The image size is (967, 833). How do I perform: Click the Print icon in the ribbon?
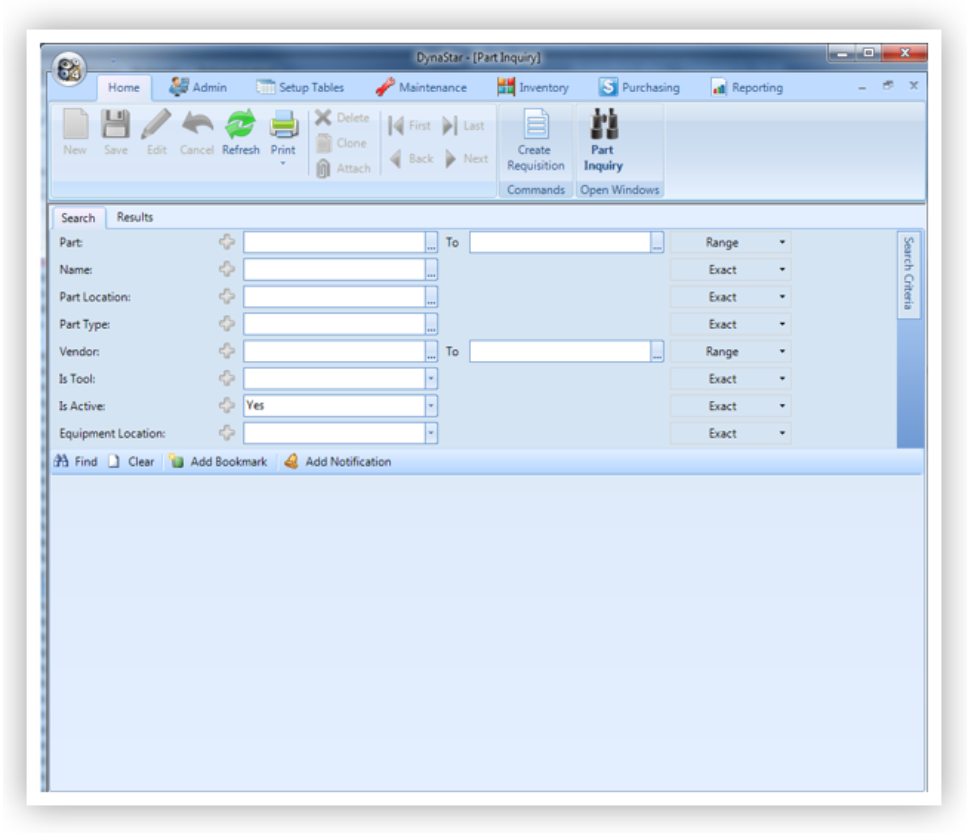(x=283, y=126)
